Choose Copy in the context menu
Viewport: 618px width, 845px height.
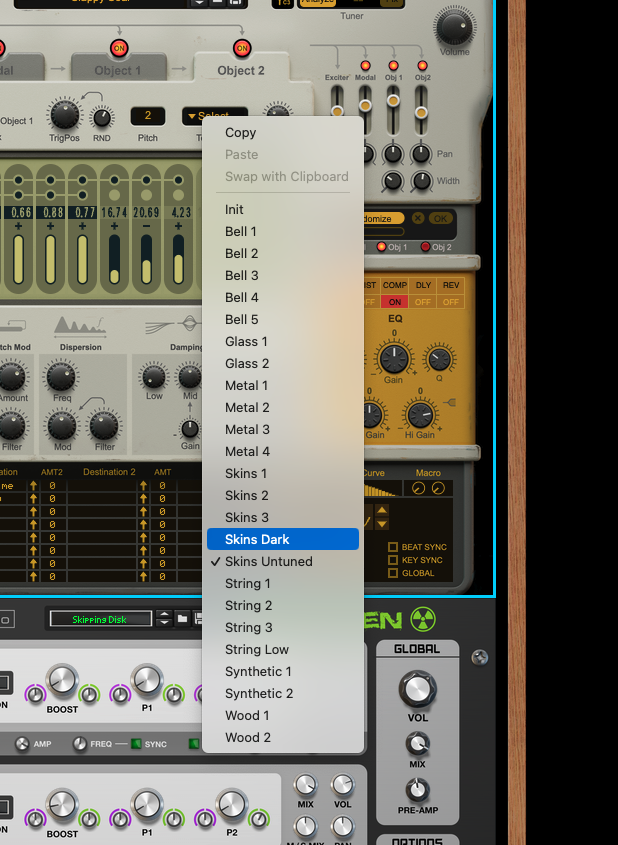tap(241, 132)
